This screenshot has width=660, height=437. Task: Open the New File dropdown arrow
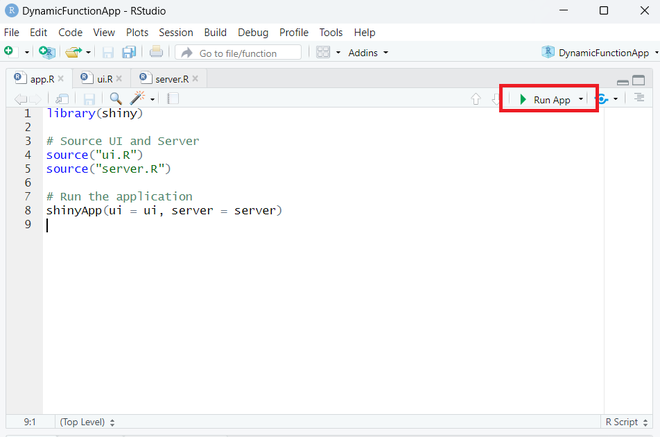point(27,53)
